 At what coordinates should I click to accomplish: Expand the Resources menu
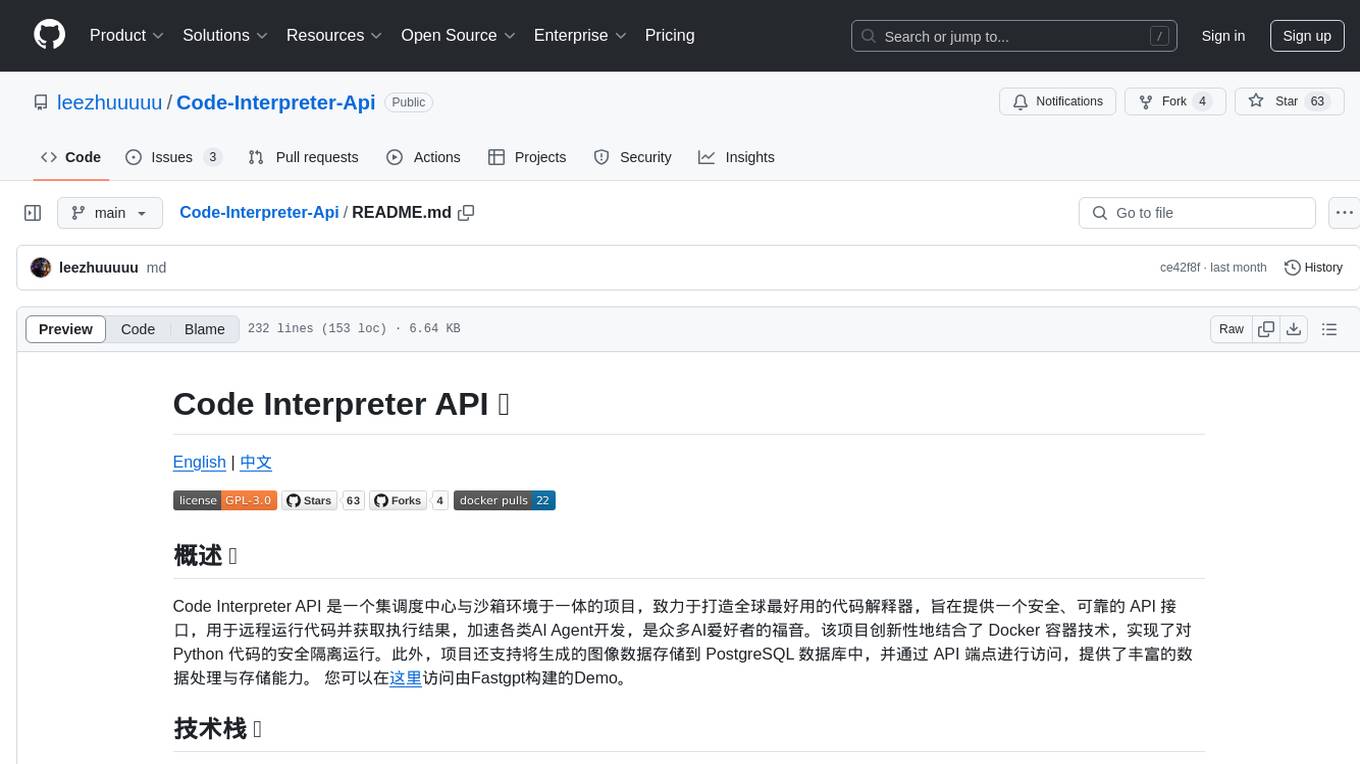(334, 35)
